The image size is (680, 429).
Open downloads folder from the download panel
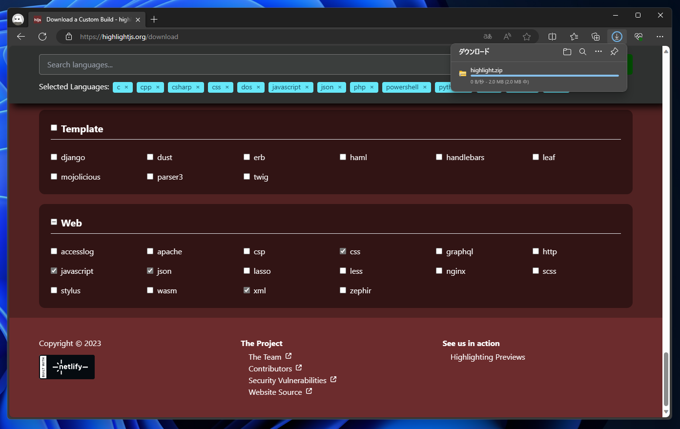tap(567, 52)
